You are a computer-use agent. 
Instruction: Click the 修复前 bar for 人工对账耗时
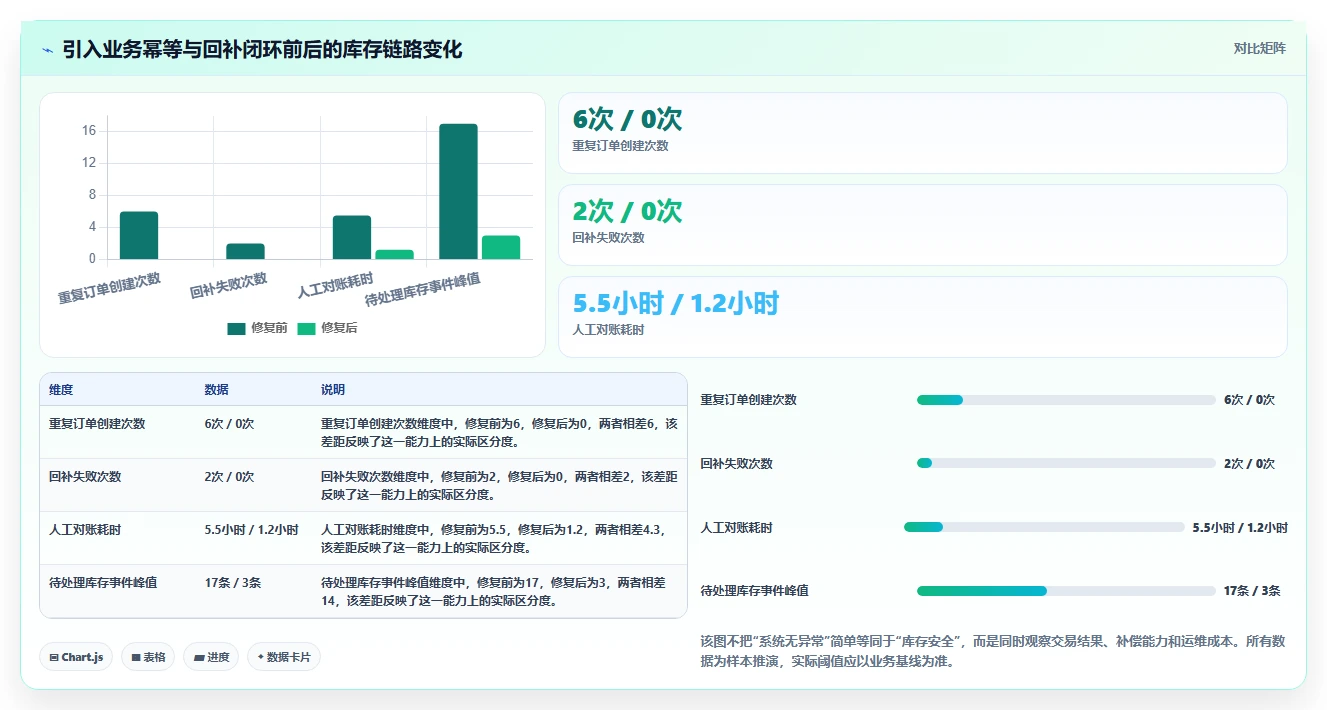coord(352,238)
